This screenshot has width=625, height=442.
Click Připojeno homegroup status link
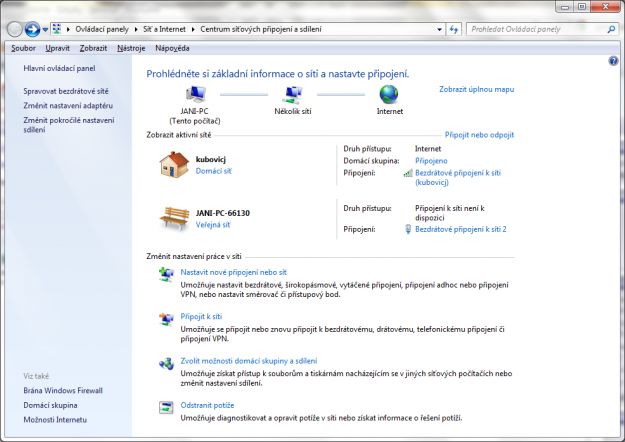coord(431,161)
